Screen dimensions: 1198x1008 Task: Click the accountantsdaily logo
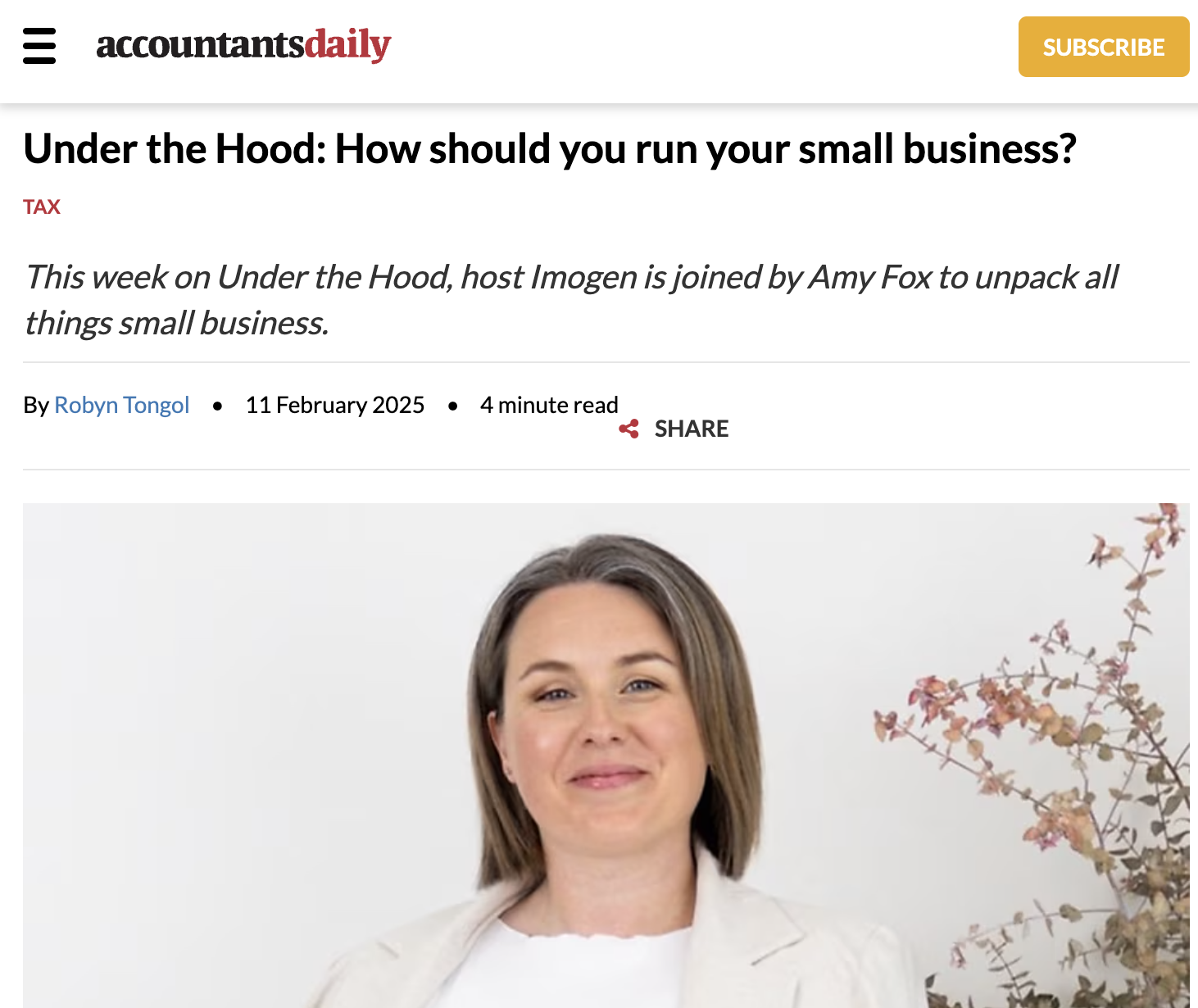click(243, 45)
